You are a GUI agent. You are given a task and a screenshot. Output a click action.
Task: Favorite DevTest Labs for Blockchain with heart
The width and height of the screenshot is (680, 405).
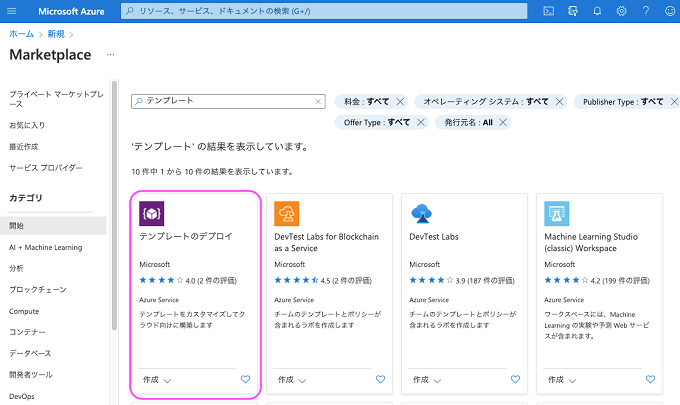[380, 379]
